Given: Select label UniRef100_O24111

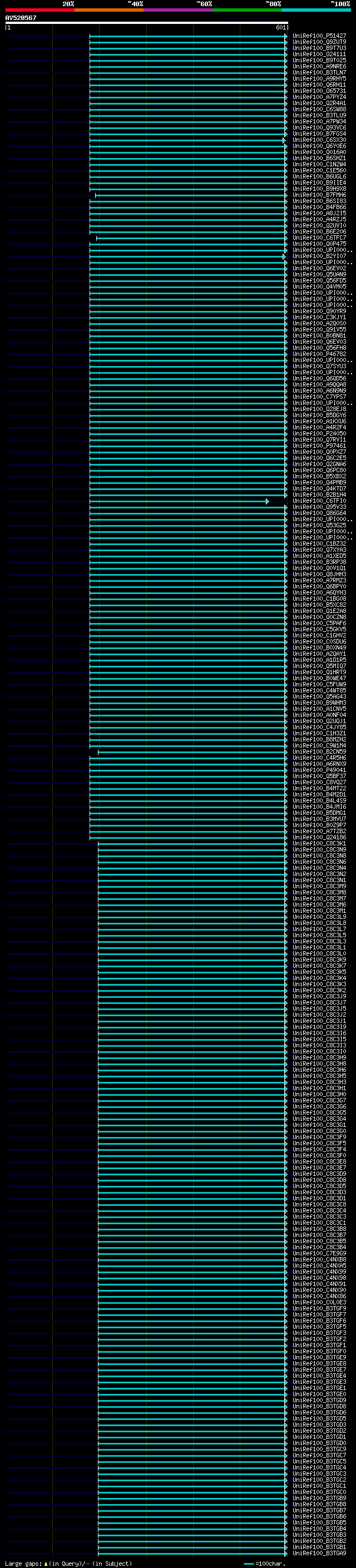Looking at the screenshot, I should click(x=319, y=54).
